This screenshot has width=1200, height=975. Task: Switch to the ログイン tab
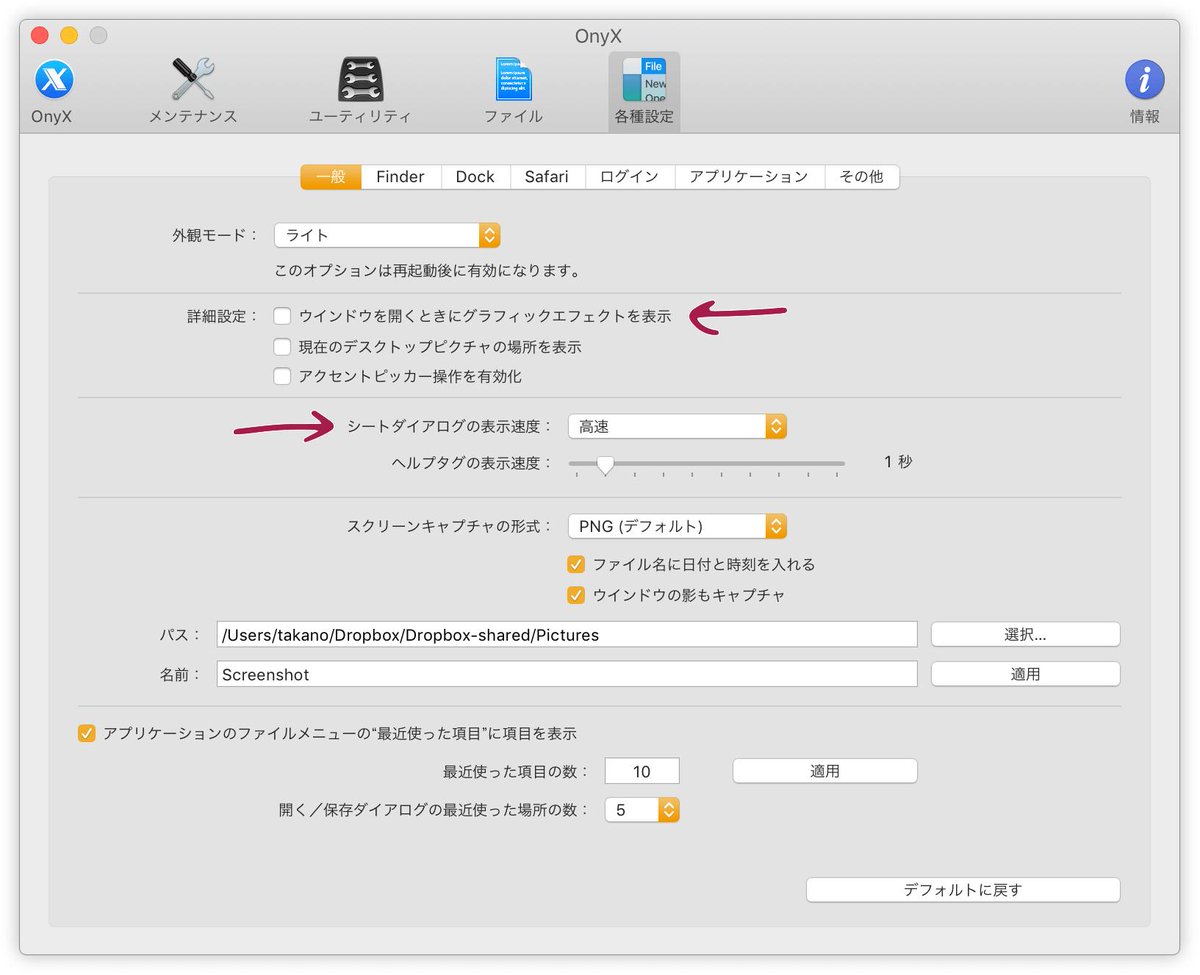[x=630, y=177]
